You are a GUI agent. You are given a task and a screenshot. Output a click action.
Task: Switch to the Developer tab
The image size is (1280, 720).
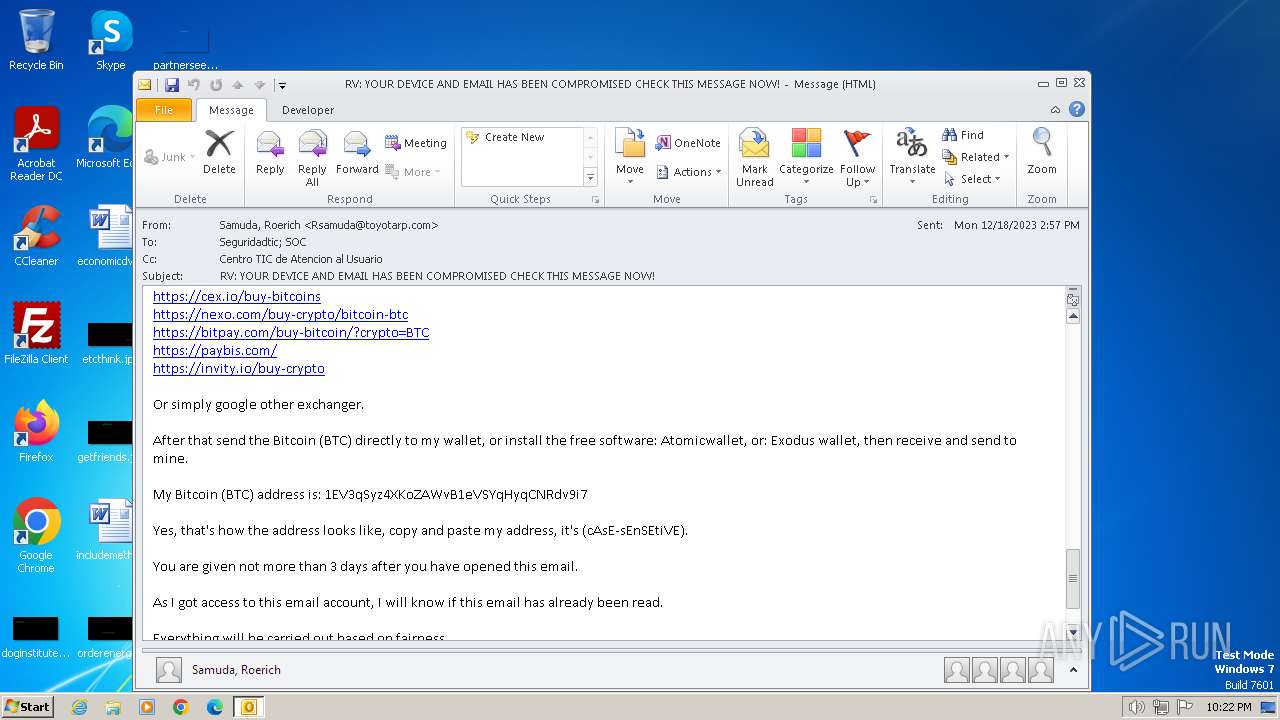pyautogui.click(x=308, y=110)
